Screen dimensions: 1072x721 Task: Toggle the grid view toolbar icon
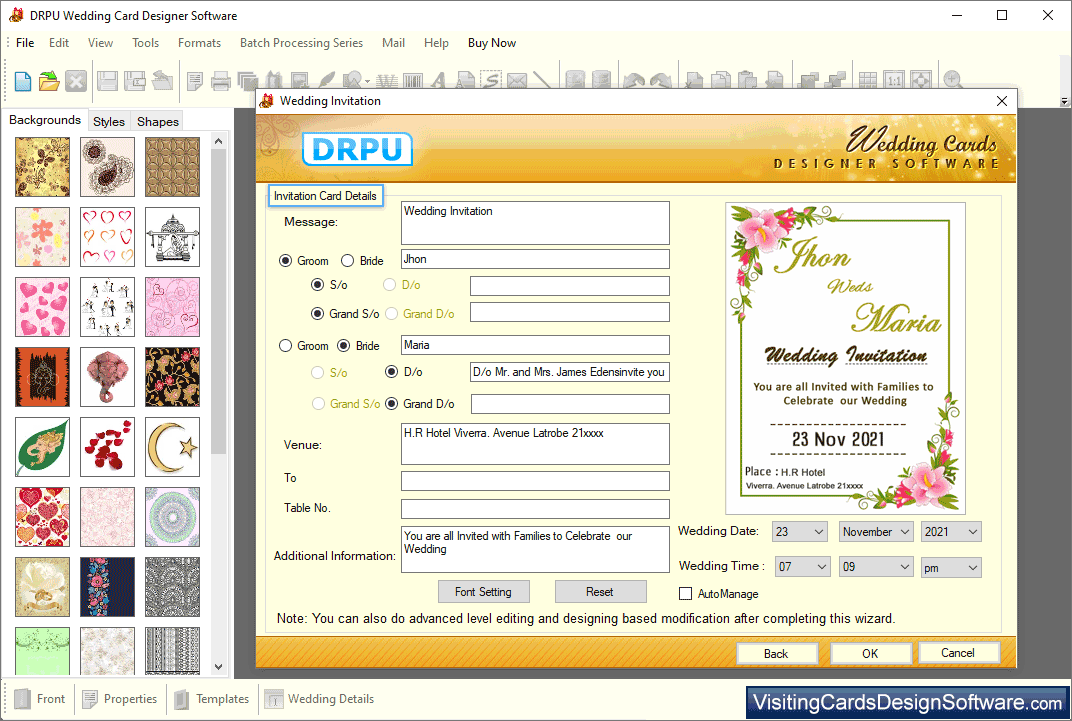pos(868,81)
